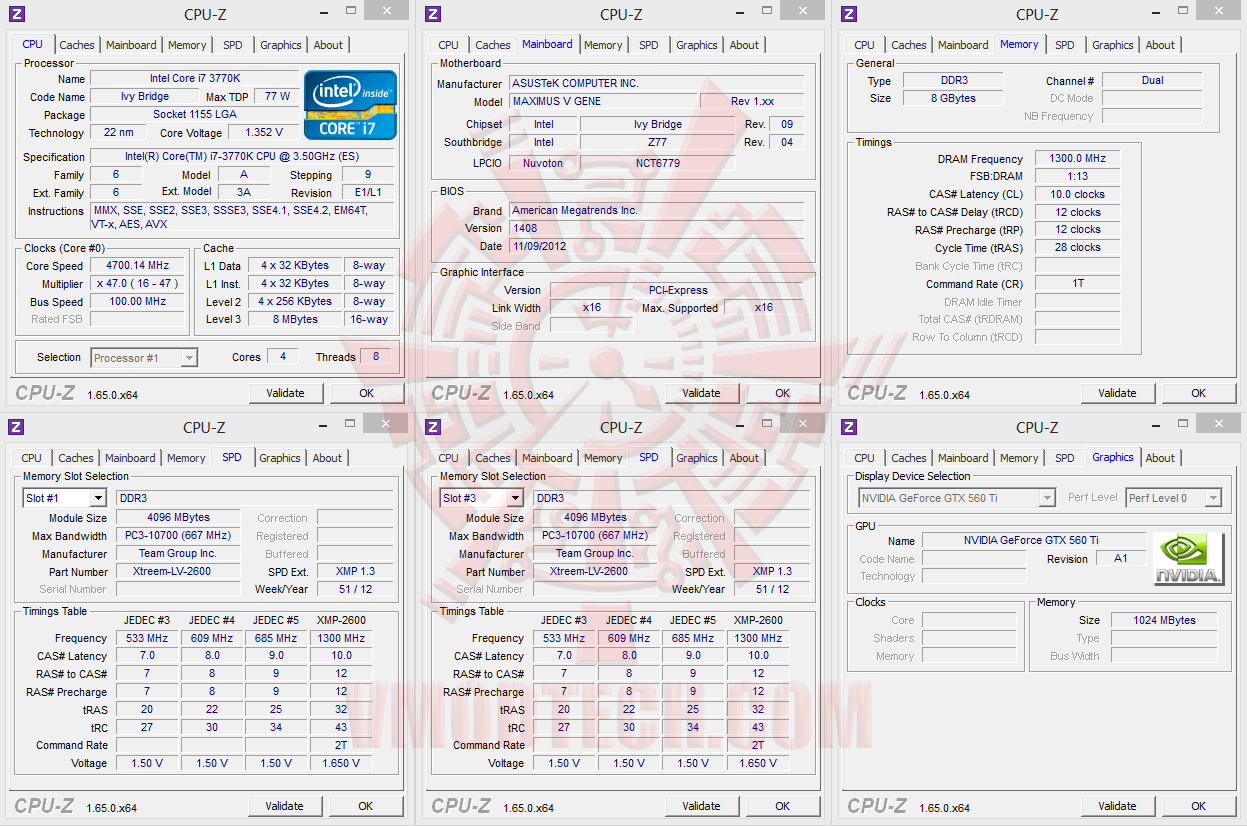The width and height of the screenshot is (1247, 826).
Task: Open the About tab in the GeForce Graphics window
Action: point(1160,458)
